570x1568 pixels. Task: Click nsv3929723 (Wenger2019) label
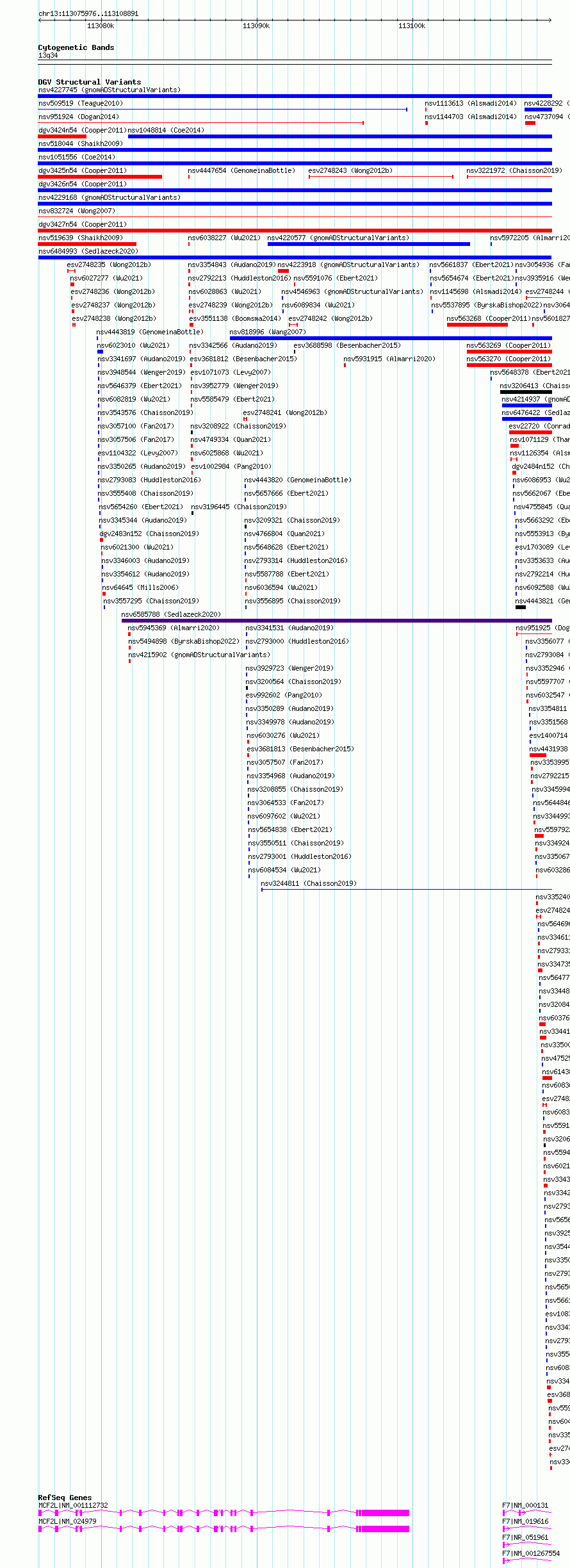pos(289,668)
